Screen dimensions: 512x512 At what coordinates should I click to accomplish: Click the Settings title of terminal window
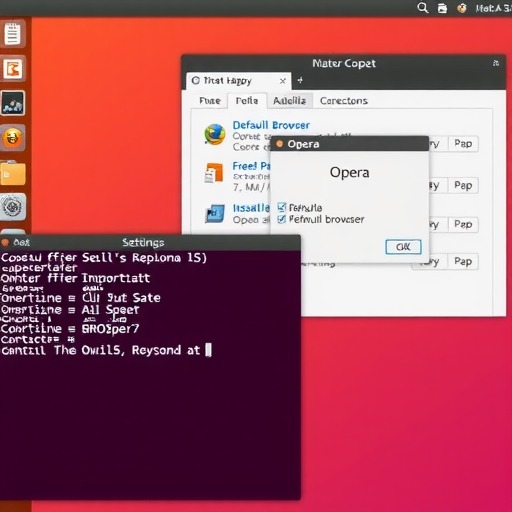[x=143, y=242]
